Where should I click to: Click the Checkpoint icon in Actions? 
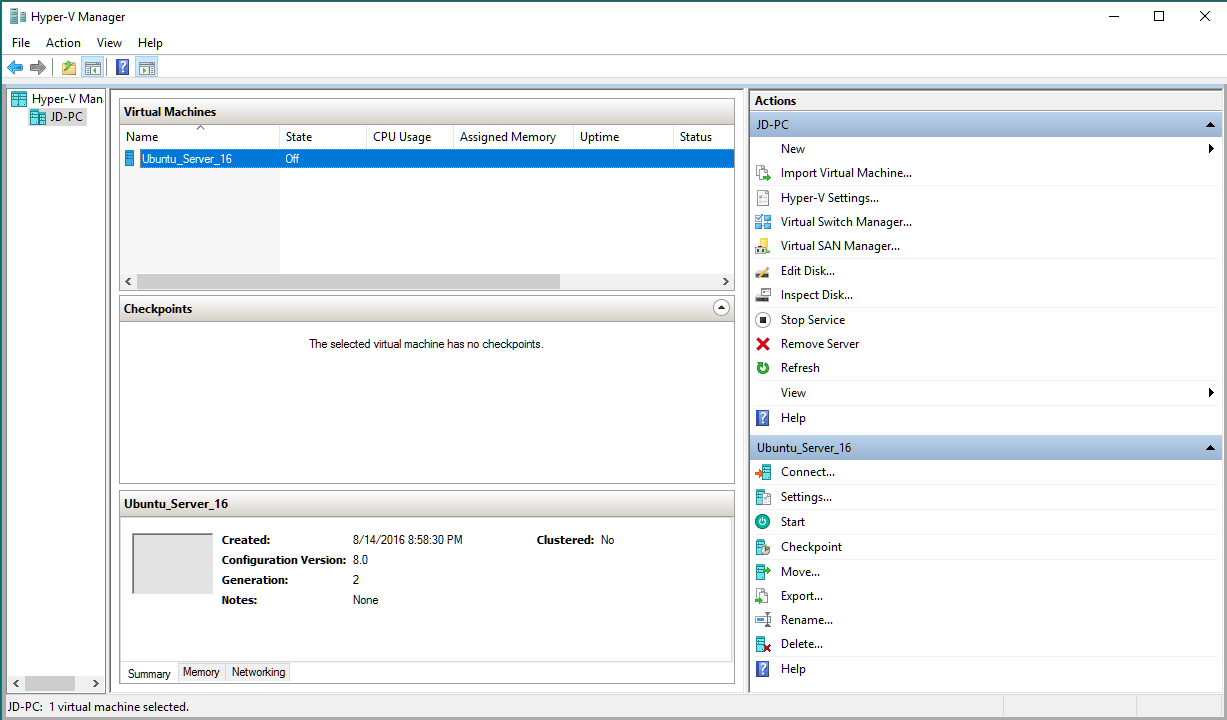(763, 547)
